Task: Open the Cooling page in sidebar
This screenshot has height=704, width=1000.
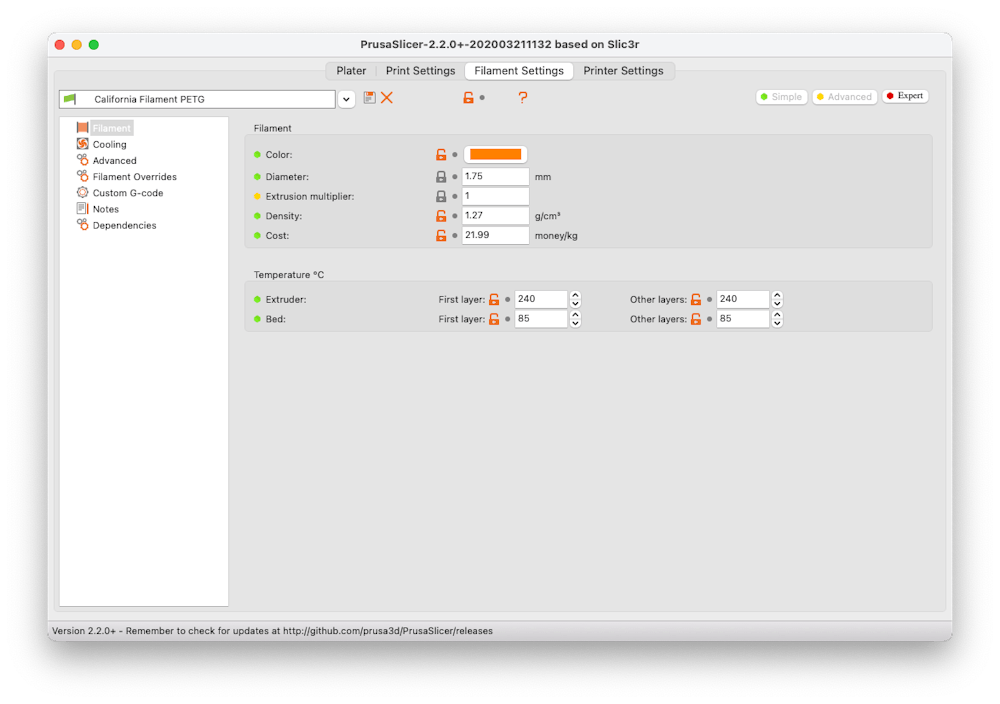Action: pyautogui.click(x=102, y=144)
